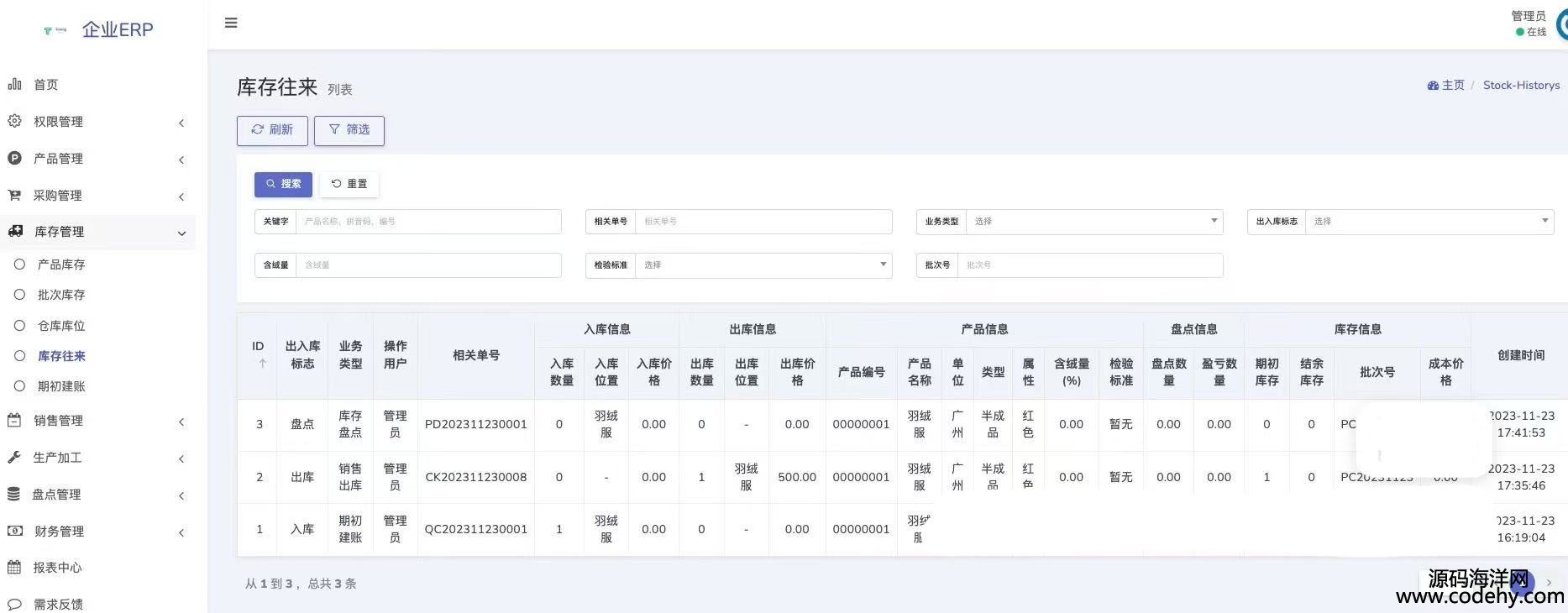Click the 主页 breadcrumb dashboard icon

click(1433, 86)
